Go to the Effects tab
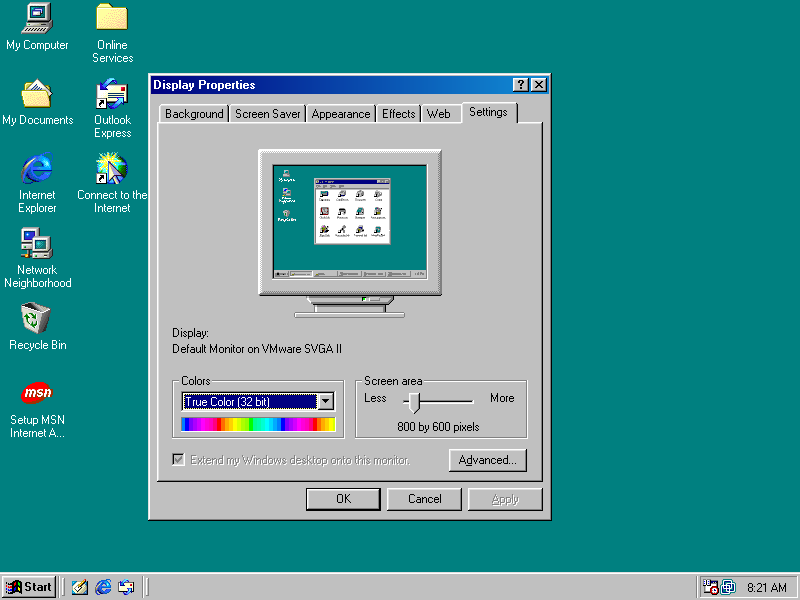This screenshot has height=600, width=800. [398, 114]
